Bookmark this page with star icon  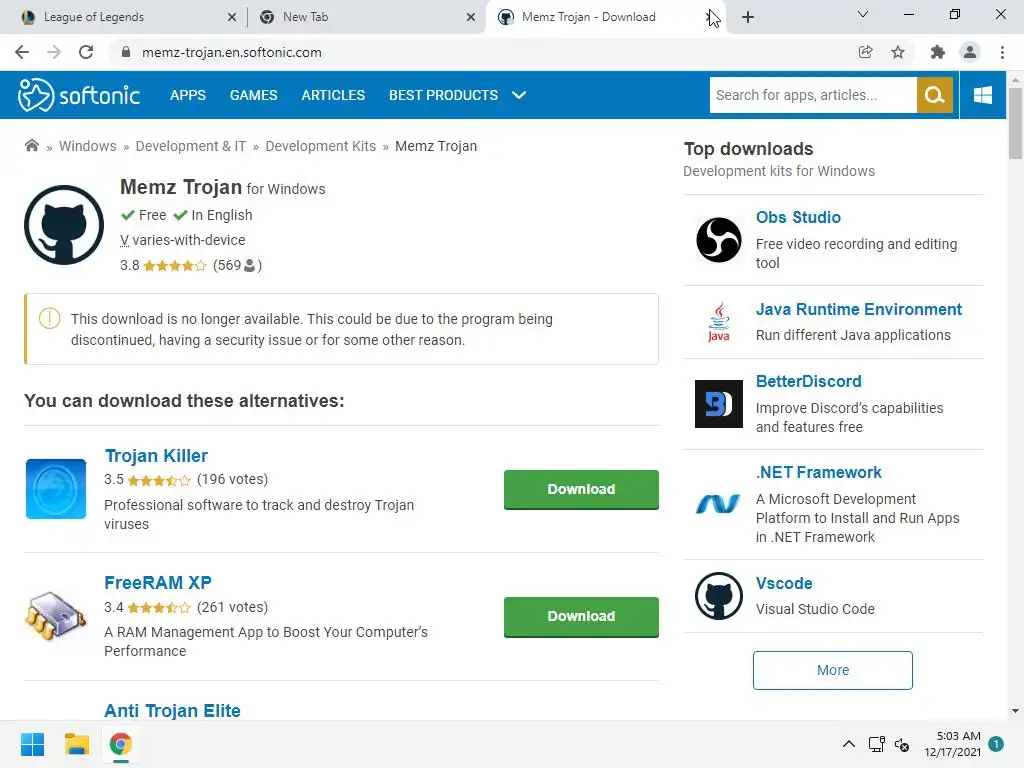[x=898, y=52]
